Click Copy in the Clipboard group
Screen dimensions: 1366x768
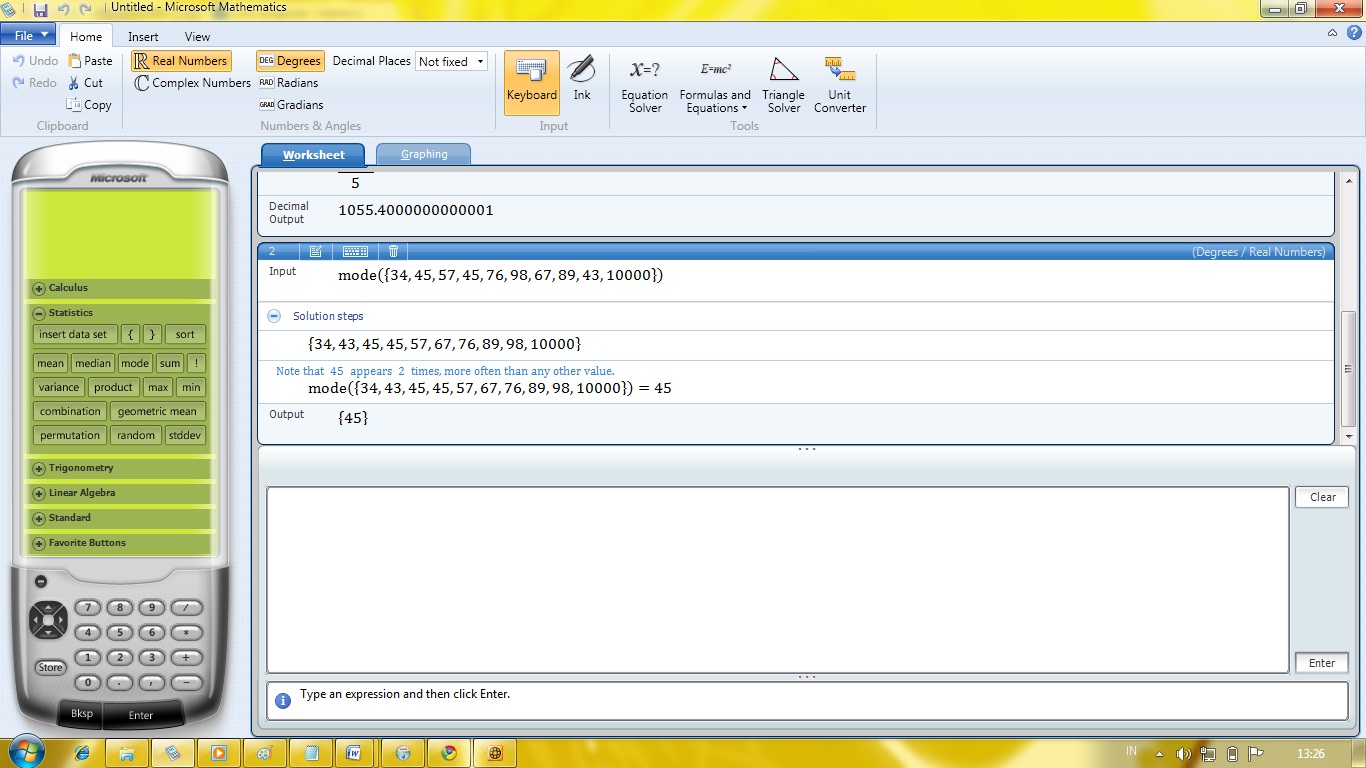click(x=89, y=105)
